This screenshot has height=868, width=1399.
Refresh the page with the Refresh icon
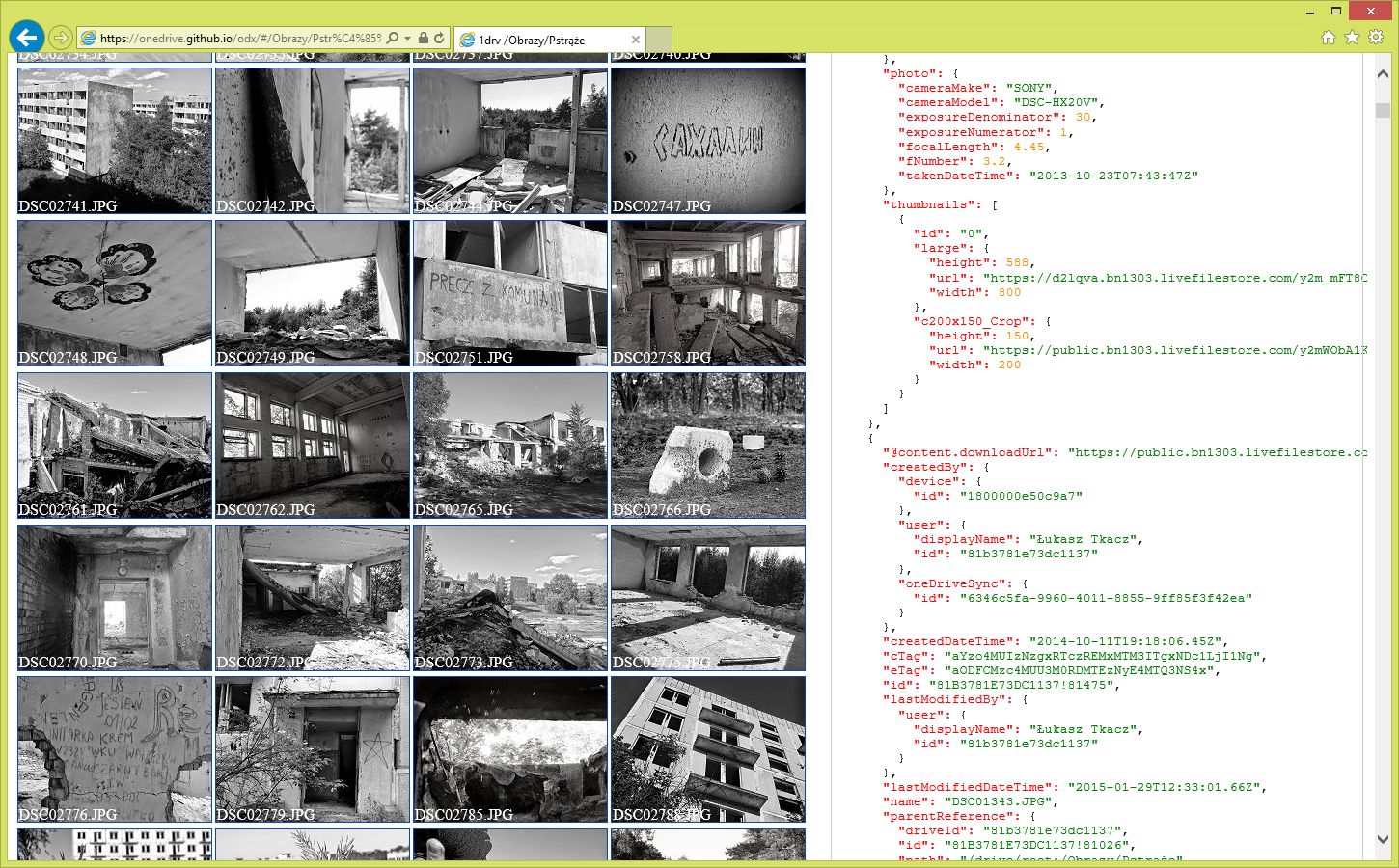439,39
